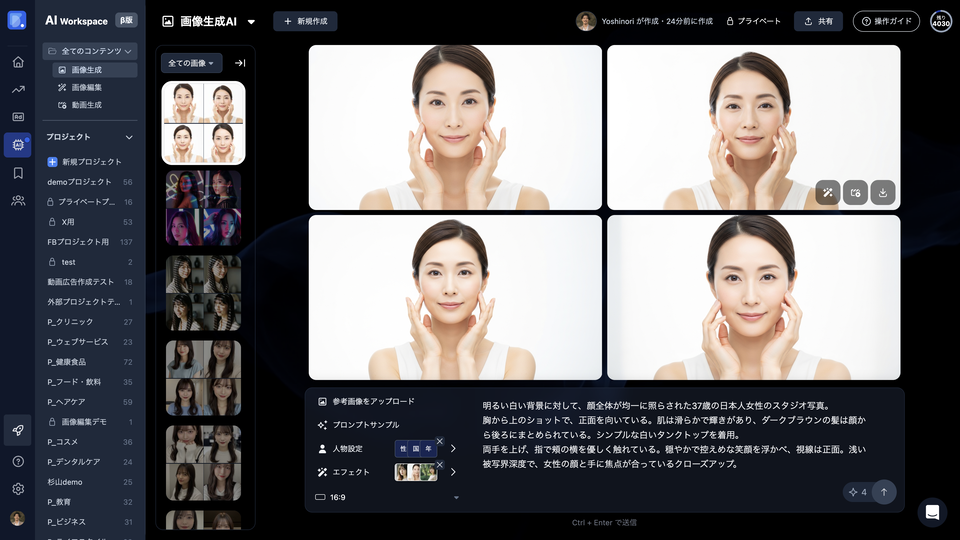Open the bookmark icon in left rail
Viewport: 960px width, 540px height.
(x=18, y=173)
